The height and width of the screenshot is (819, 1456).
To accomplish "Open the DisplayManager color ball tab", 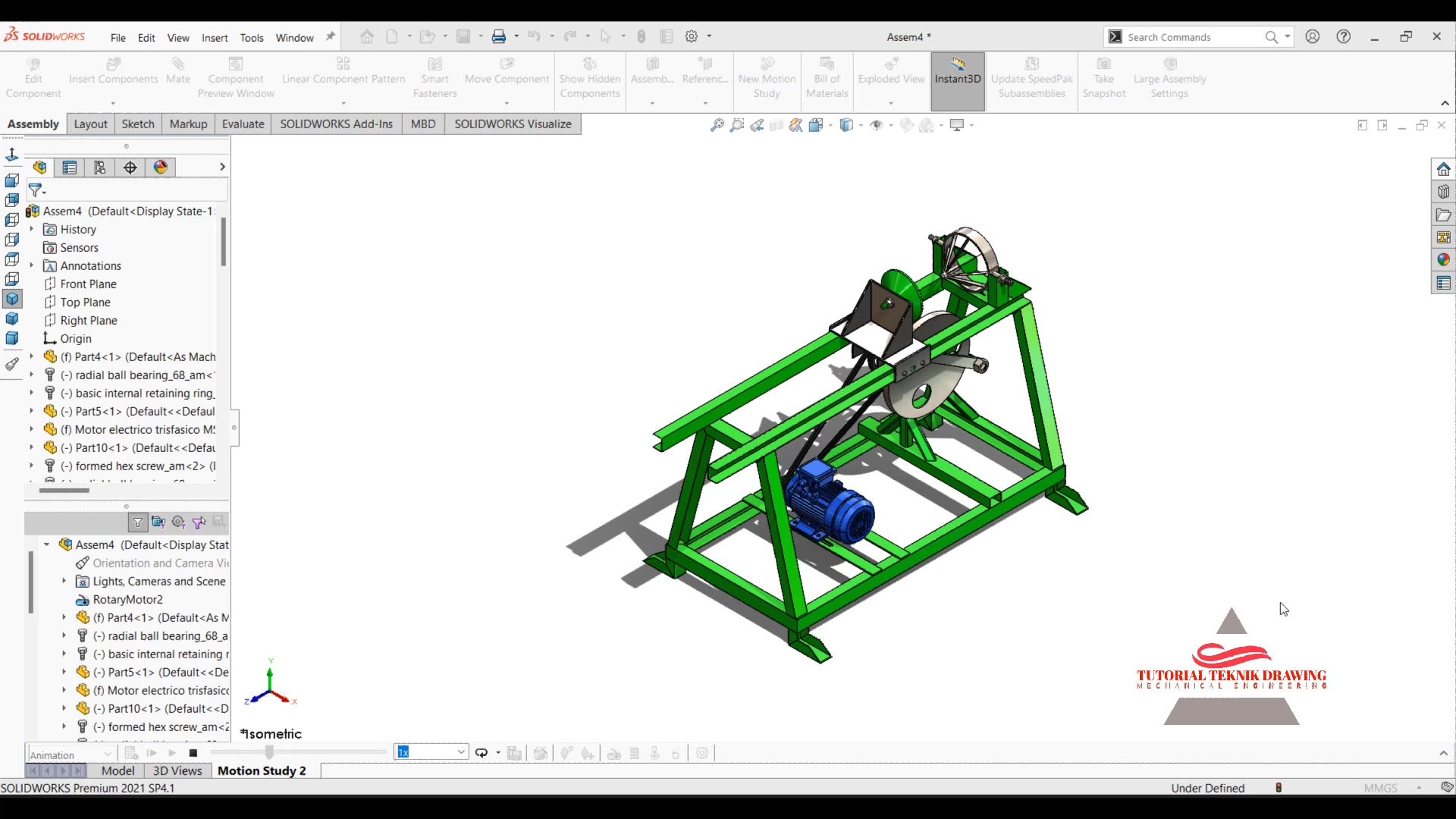I will pos(161,168).
